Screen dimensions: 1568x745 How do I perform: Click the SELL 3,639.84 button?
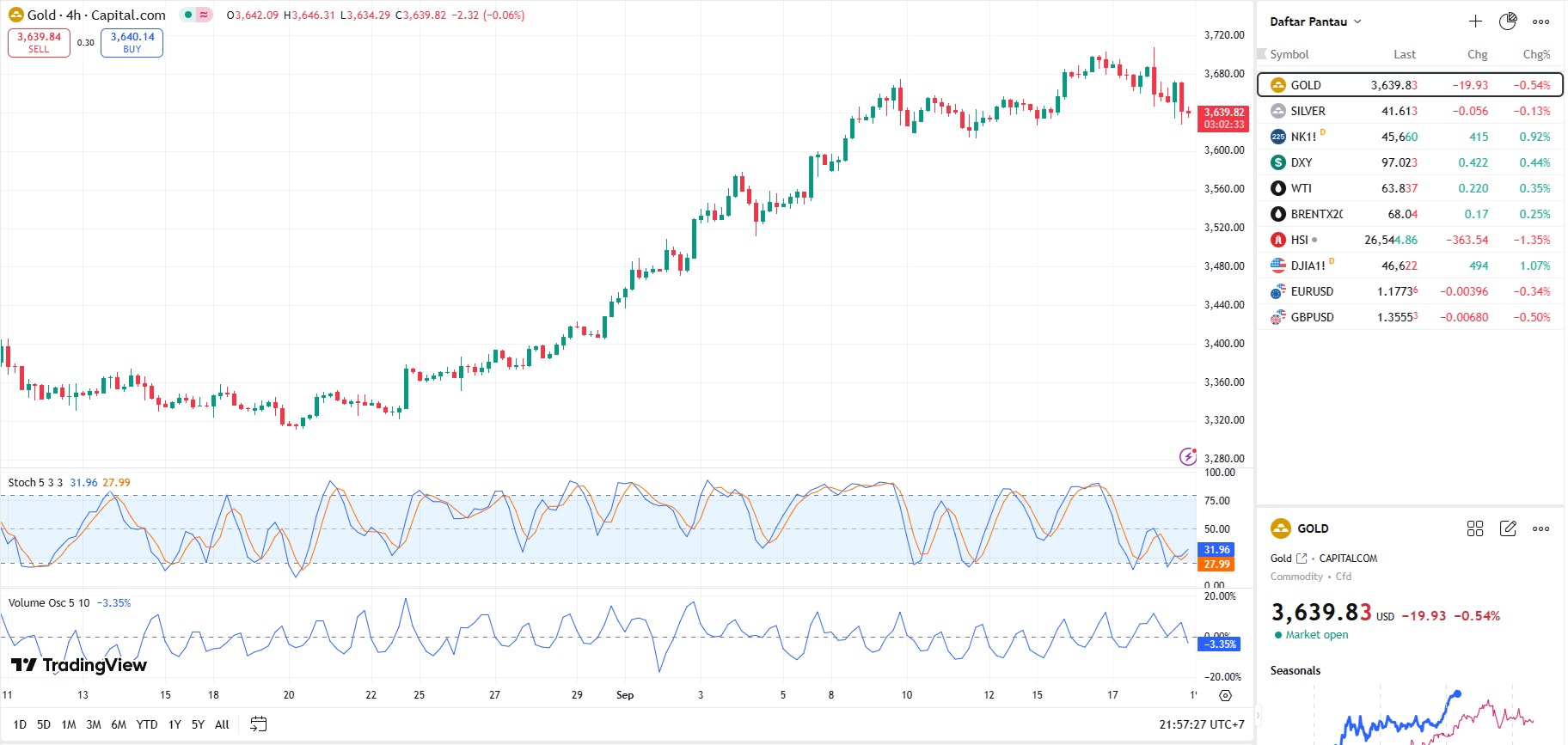click(39, 42)
